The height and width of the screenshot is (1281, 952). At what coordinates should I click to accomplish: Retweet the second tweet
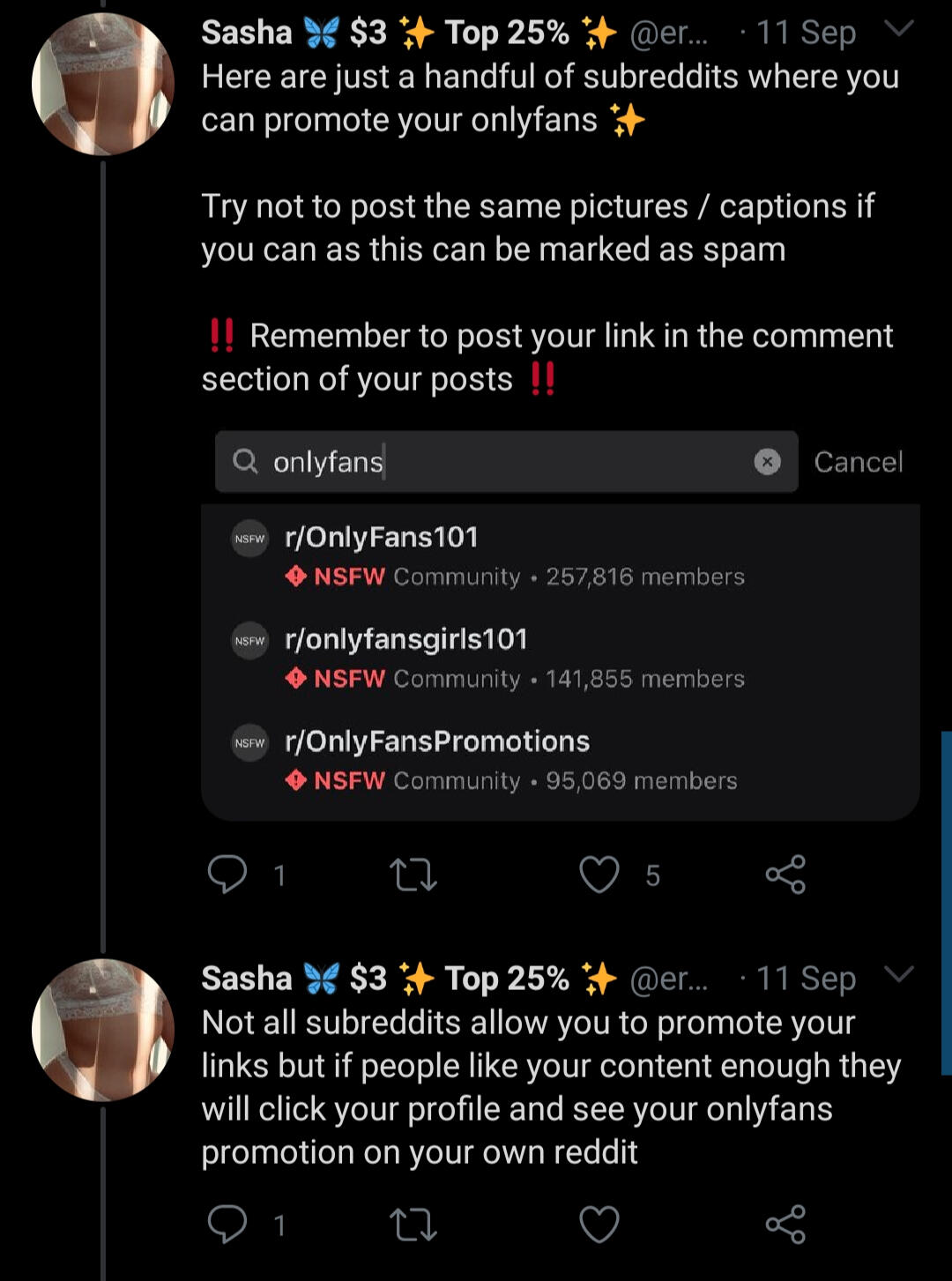tap(413, 1225)
